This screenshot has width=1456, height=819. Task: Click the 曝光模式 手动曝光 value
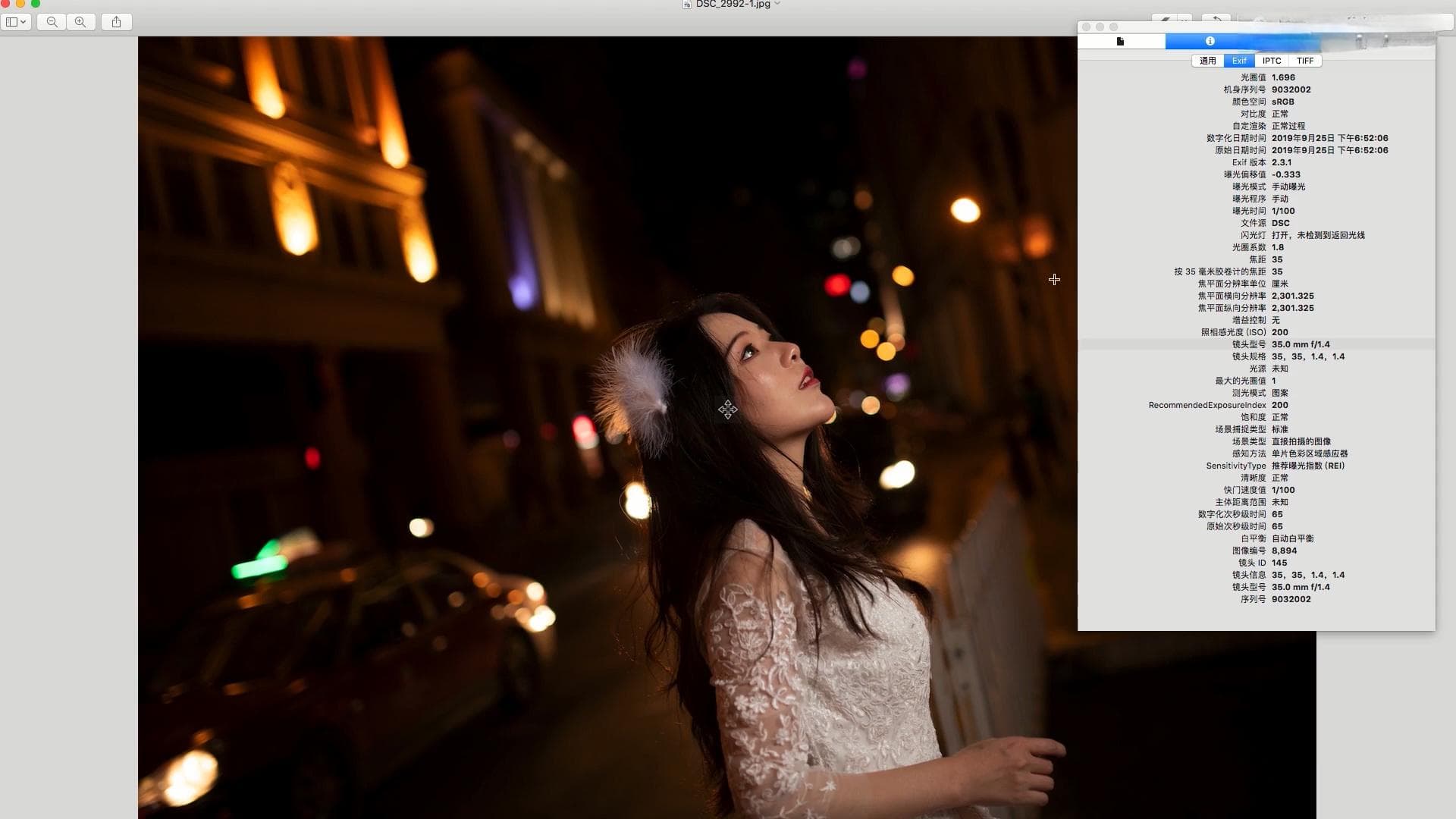pos(1288,187)
